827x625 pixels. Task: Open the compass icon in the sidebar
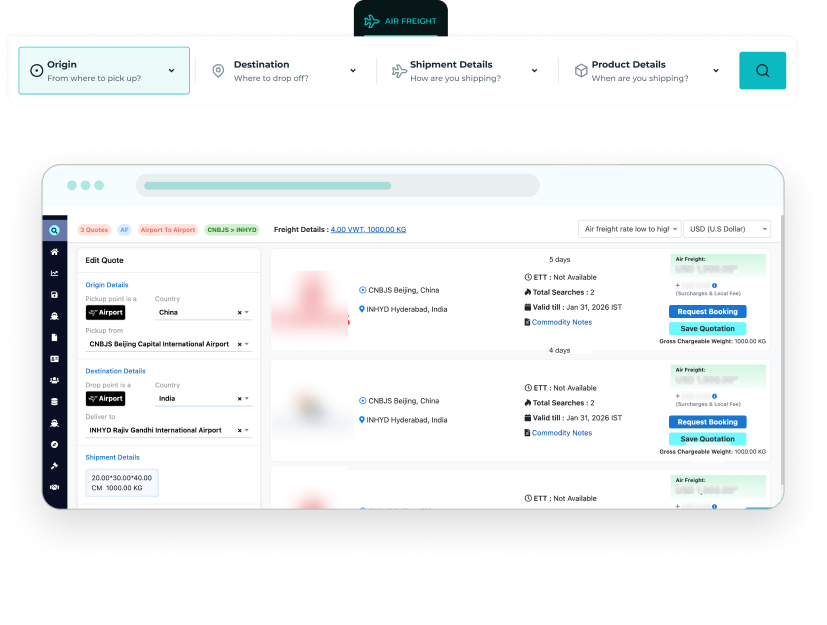(x=54, y=444)
